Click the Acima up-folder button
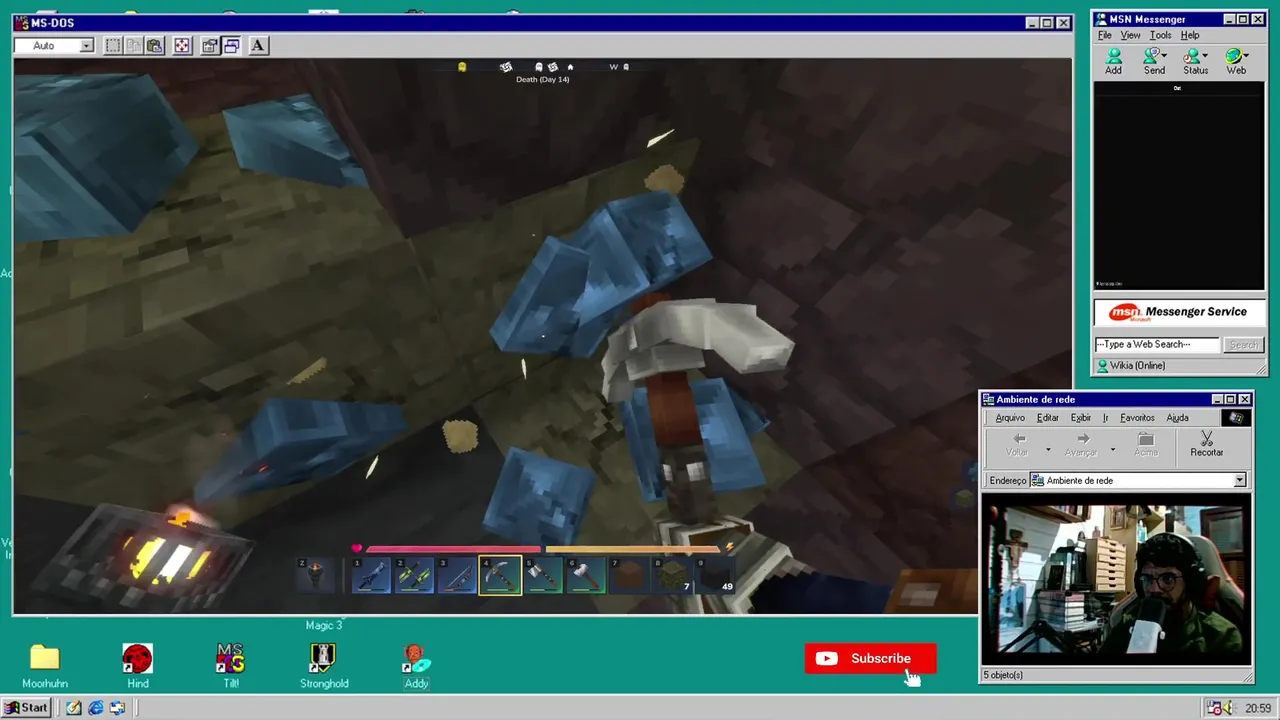 click(1146, 445)
